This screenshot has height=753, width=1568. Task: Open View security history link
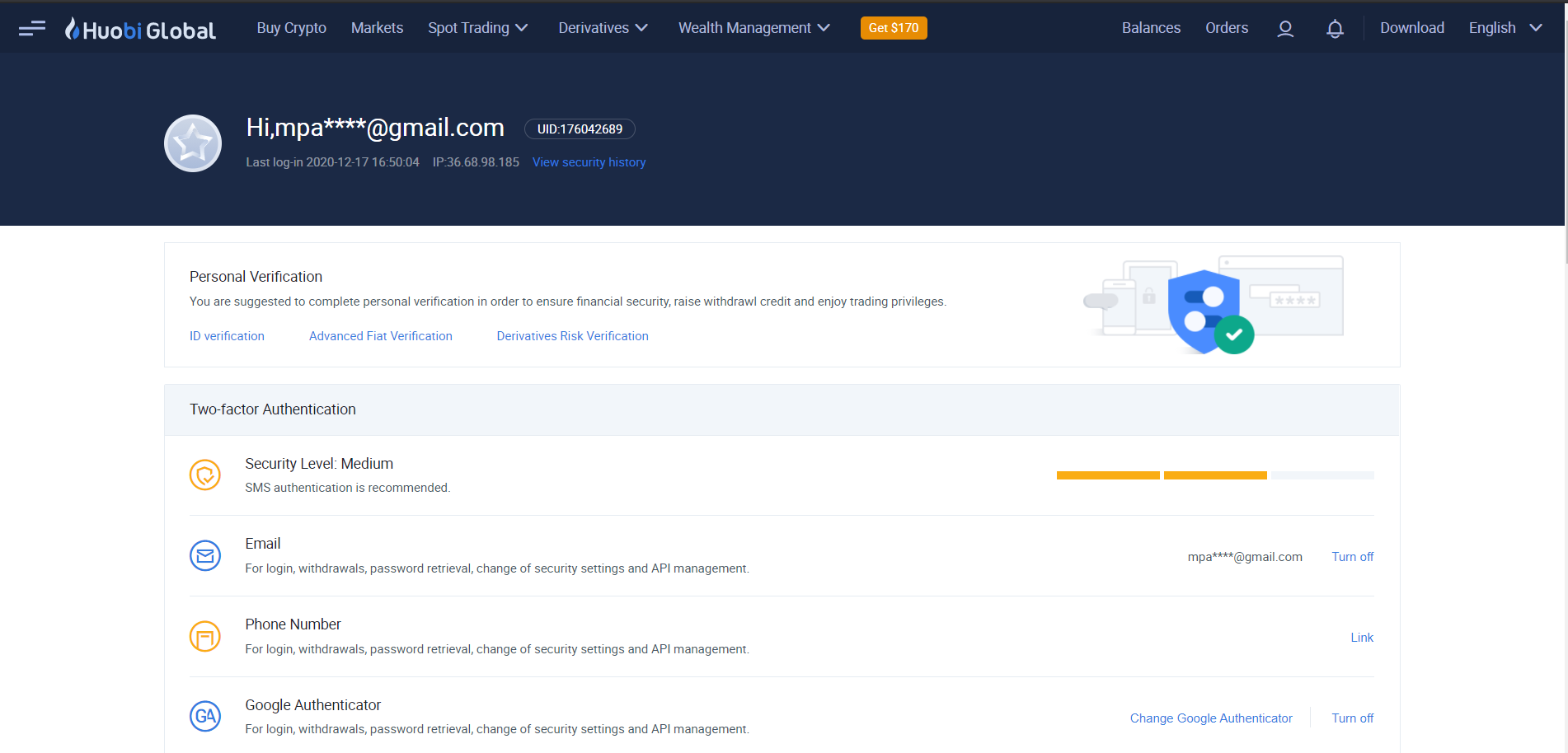[589, 162]
